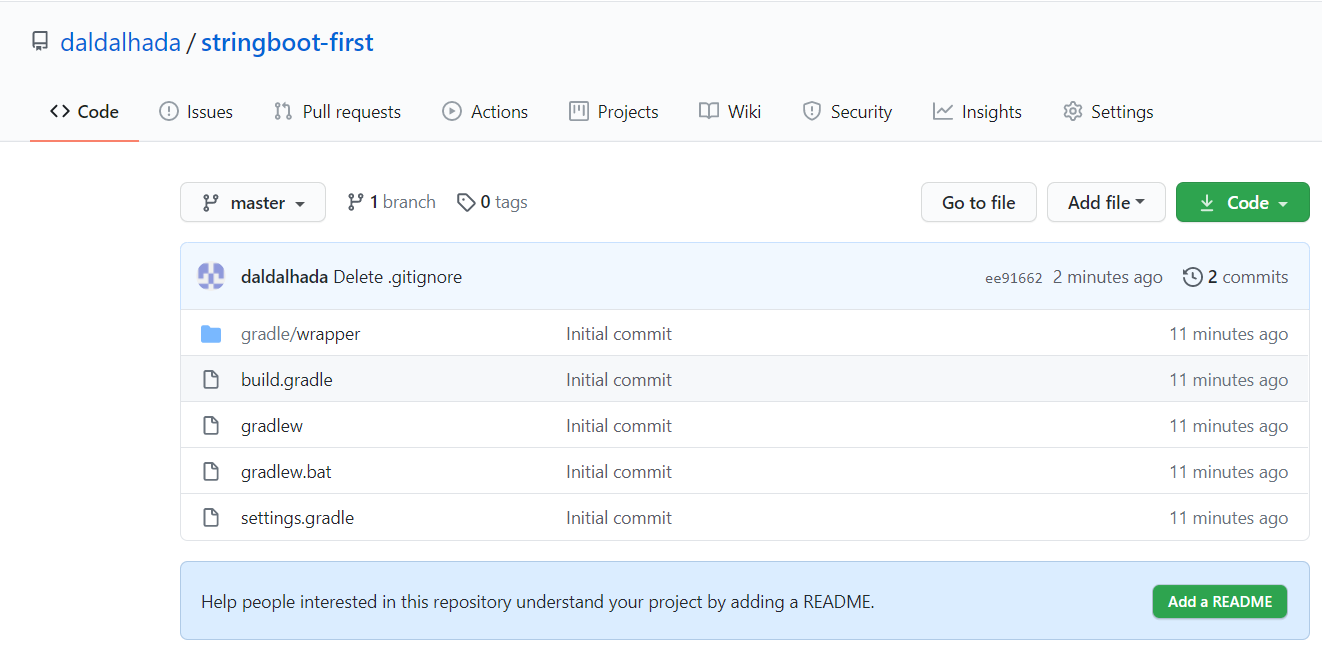Open Initial commit link for gradle/wrapper

tap(619, 334)
